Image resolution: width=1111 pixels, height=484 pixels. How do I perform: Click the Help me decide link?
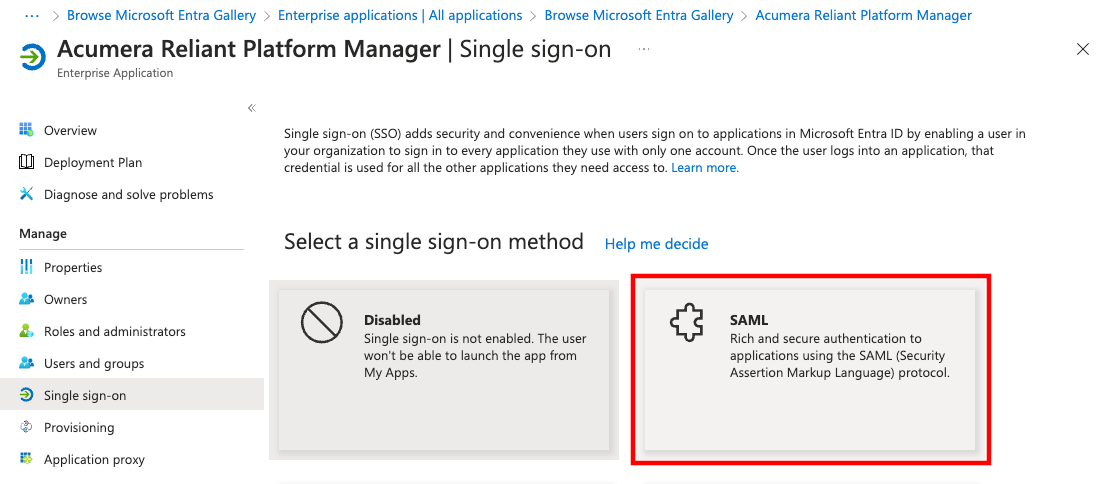coord(656,244)
